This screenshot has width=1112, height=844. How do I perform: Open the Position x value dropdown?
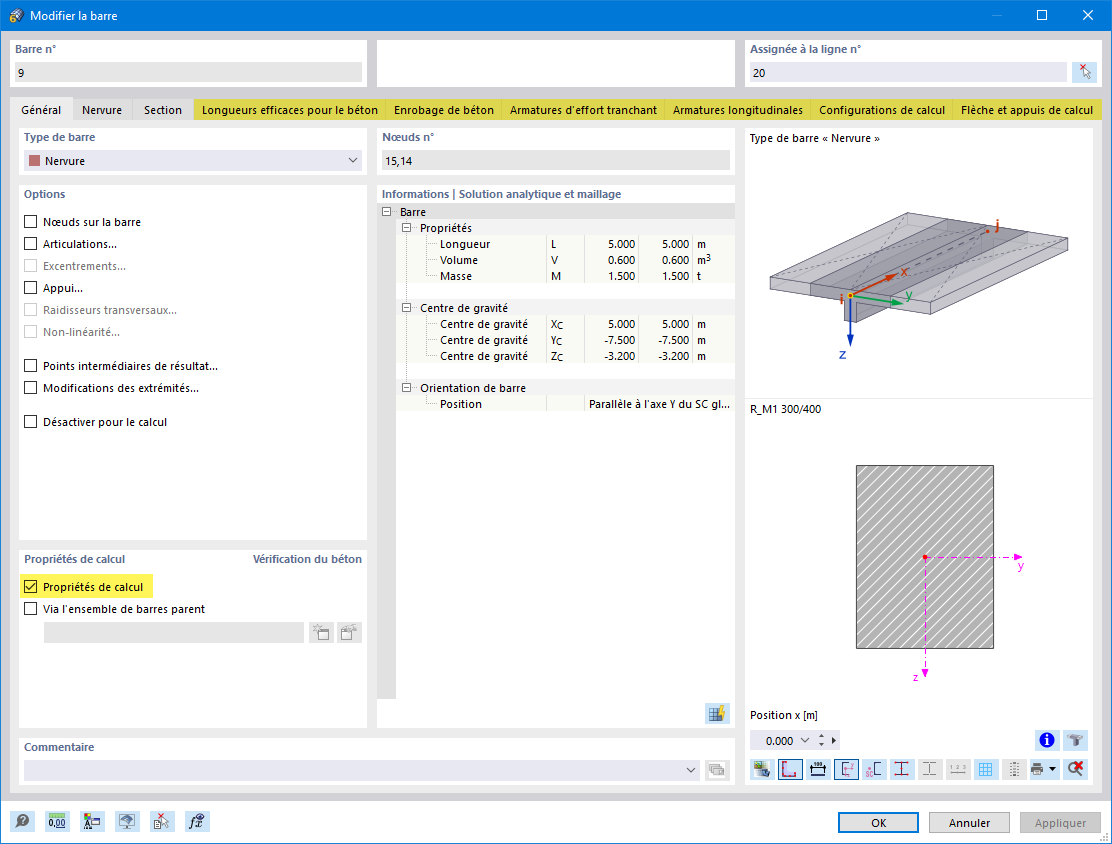[x=805, y=740]
